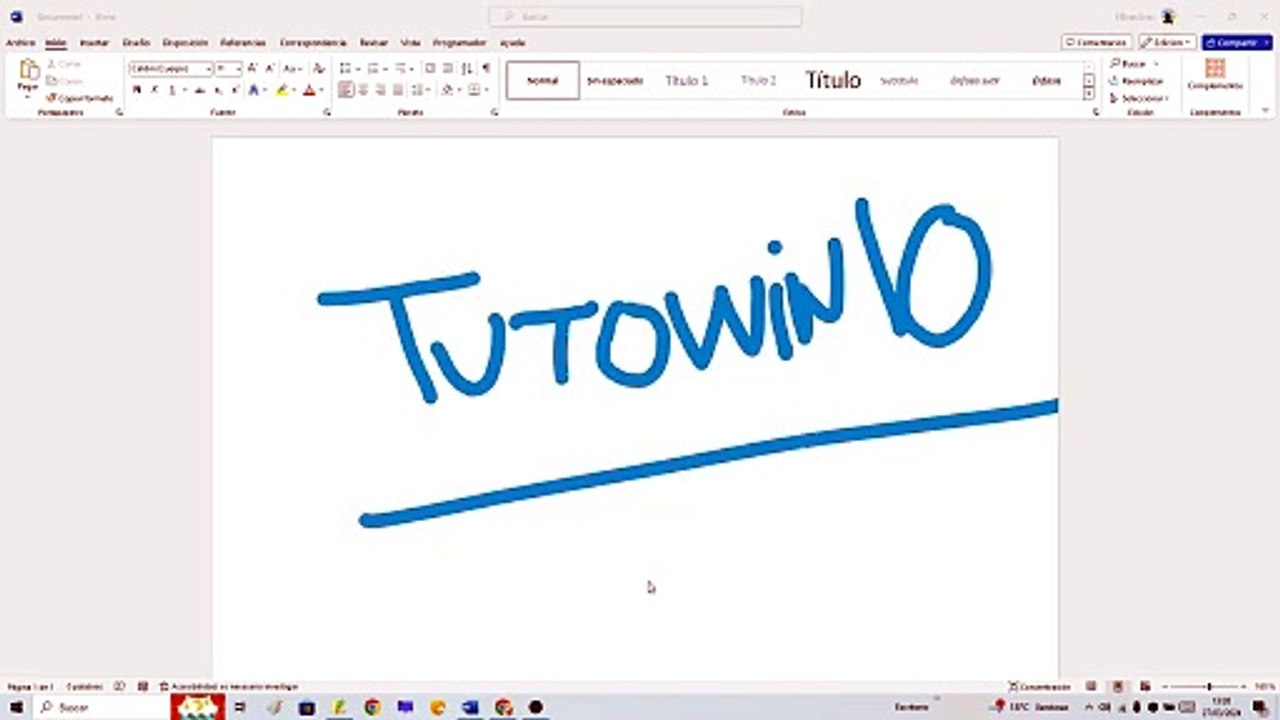Open the Disposición tab

(x=185, y=43)
